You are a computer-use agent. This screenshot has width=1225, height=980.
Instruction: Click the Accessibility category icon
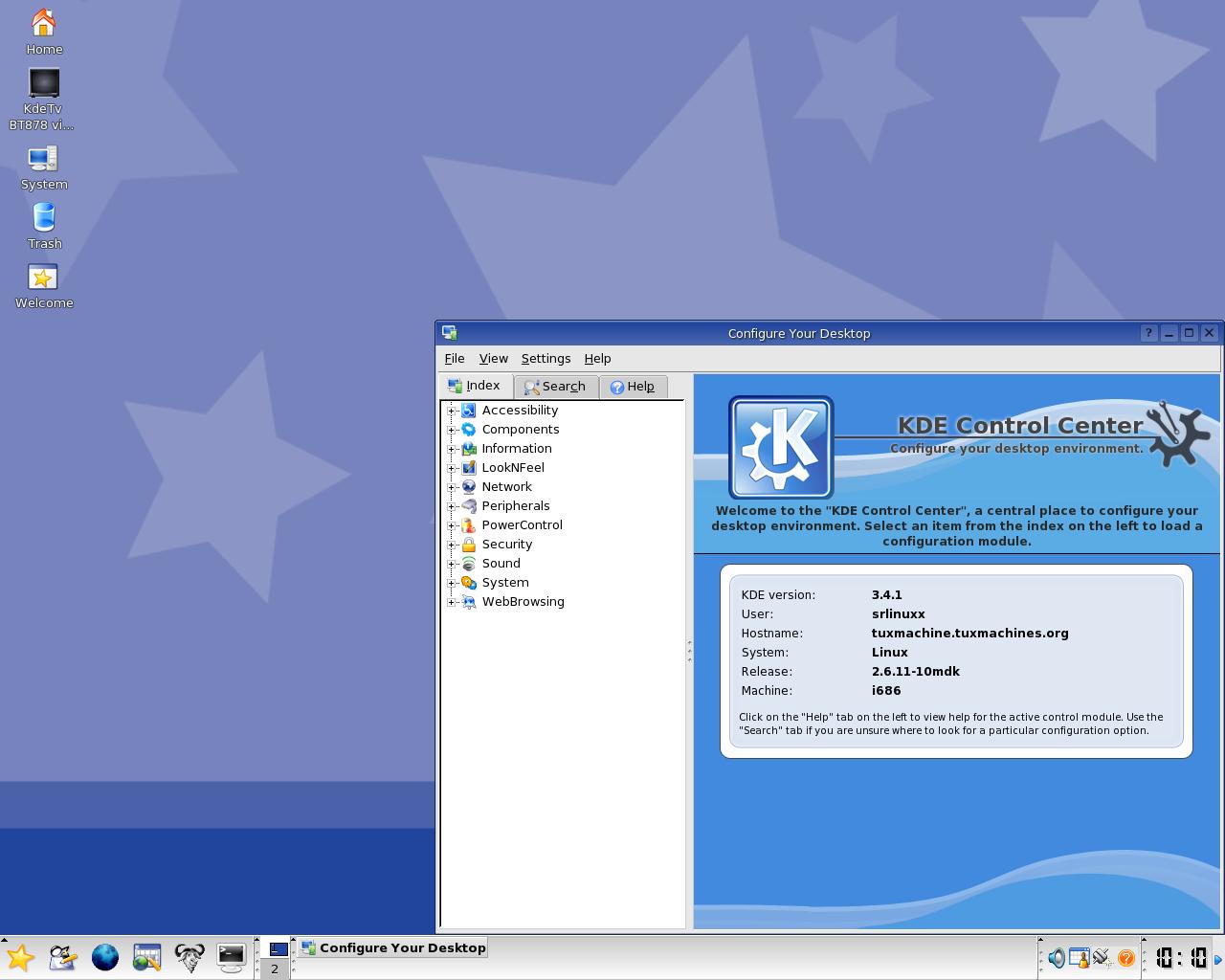(469, 411)
